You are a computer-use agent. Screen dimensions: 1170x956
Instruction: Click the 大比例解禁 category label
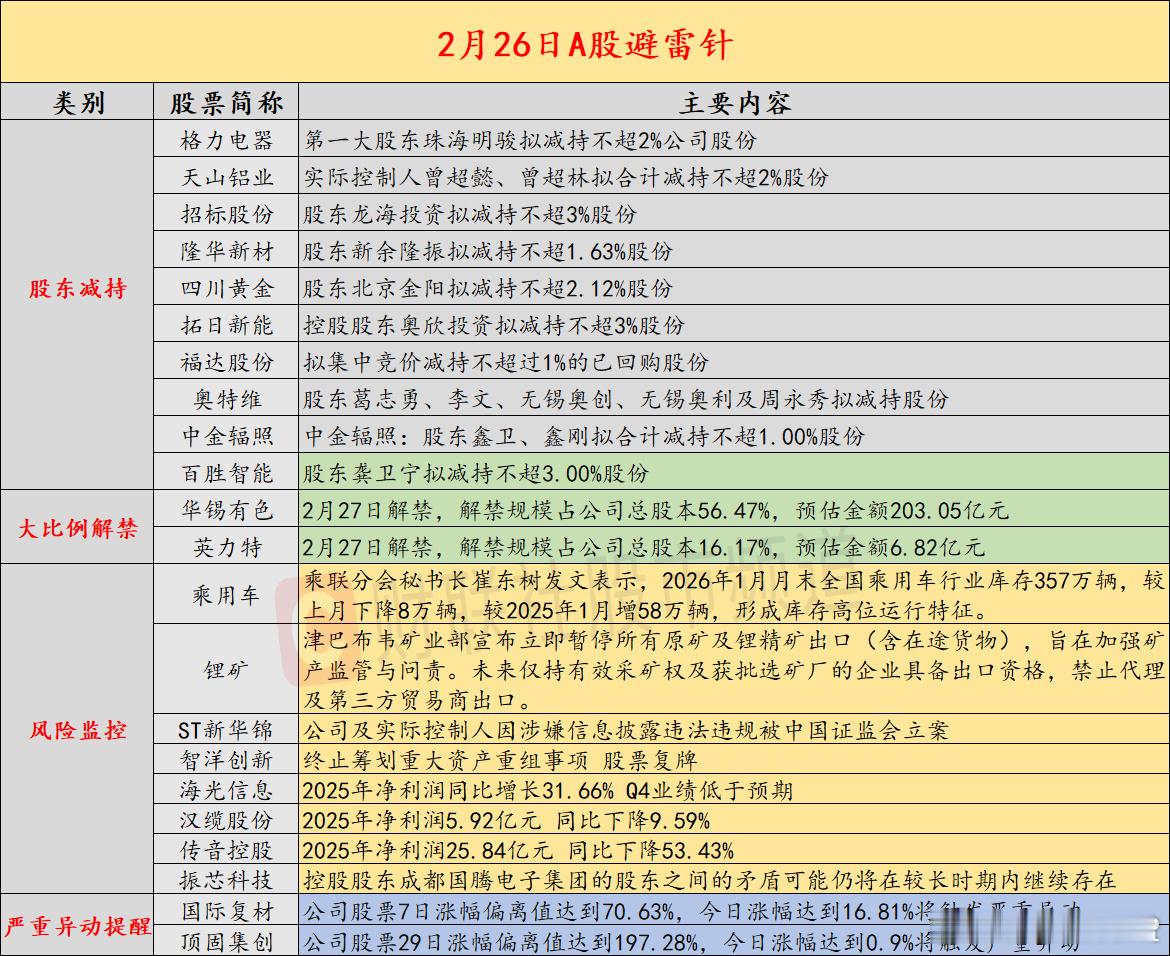tap(78, 529)
